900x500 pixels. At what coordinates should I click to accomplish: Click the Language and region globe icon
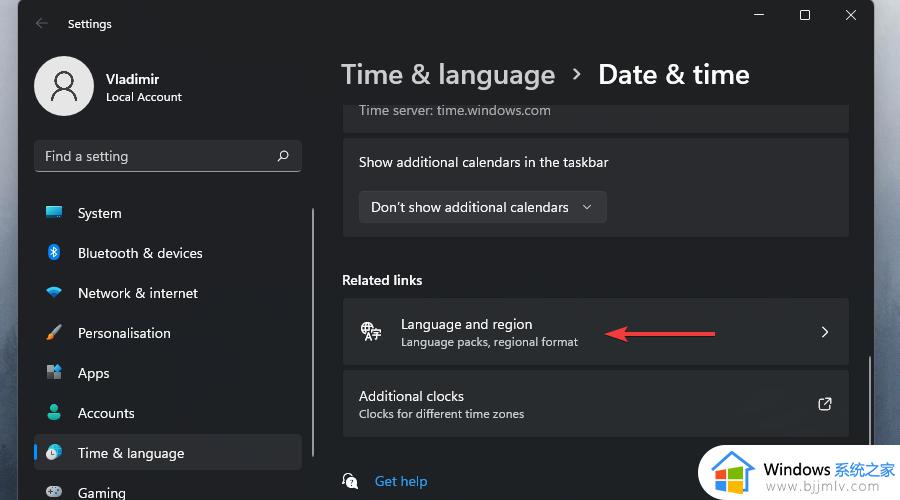pos(371,332)
